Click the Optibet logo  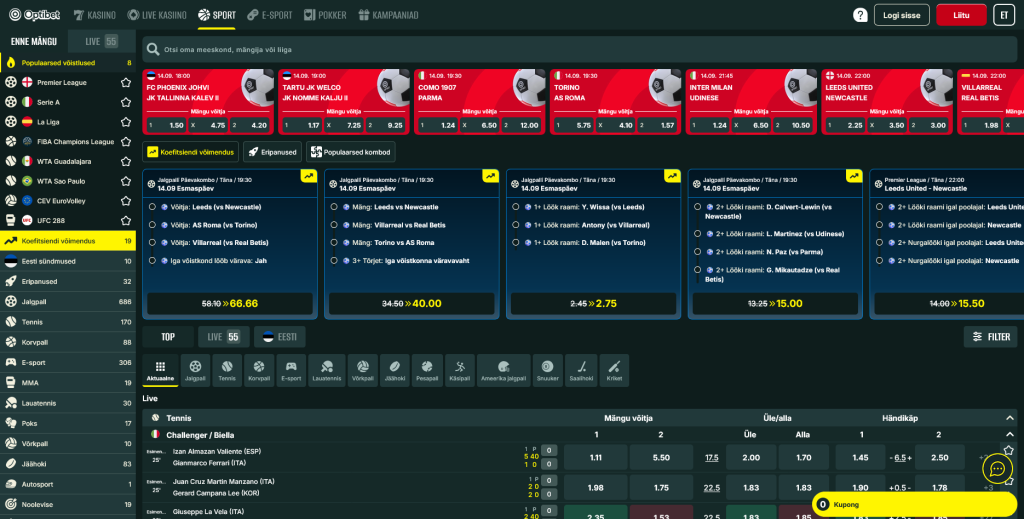pos(35,14)
